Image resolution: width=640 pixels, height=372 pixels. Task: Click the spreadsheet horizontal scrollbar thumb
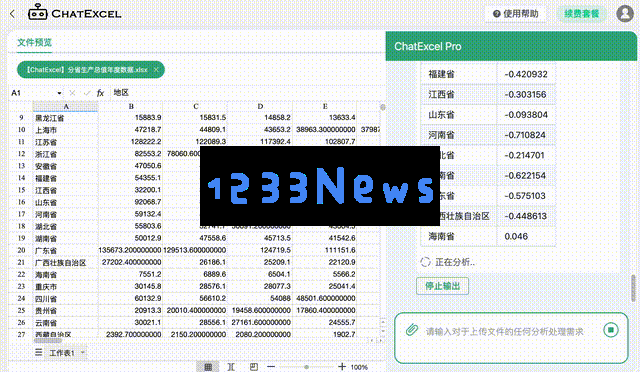click(47, 340)
